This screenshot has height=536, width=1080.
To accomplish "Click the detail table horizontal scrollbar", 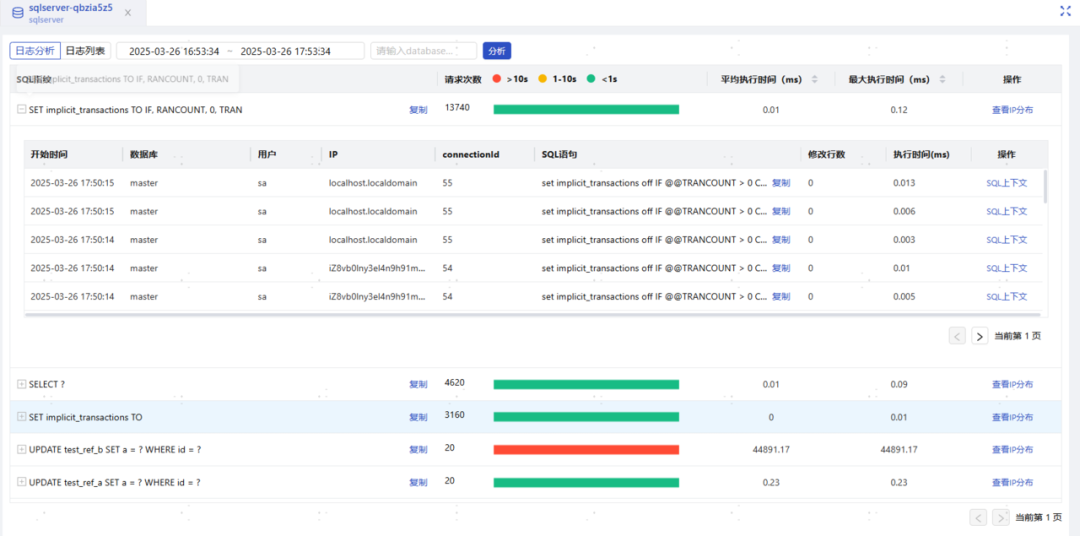I will [532, 315].
